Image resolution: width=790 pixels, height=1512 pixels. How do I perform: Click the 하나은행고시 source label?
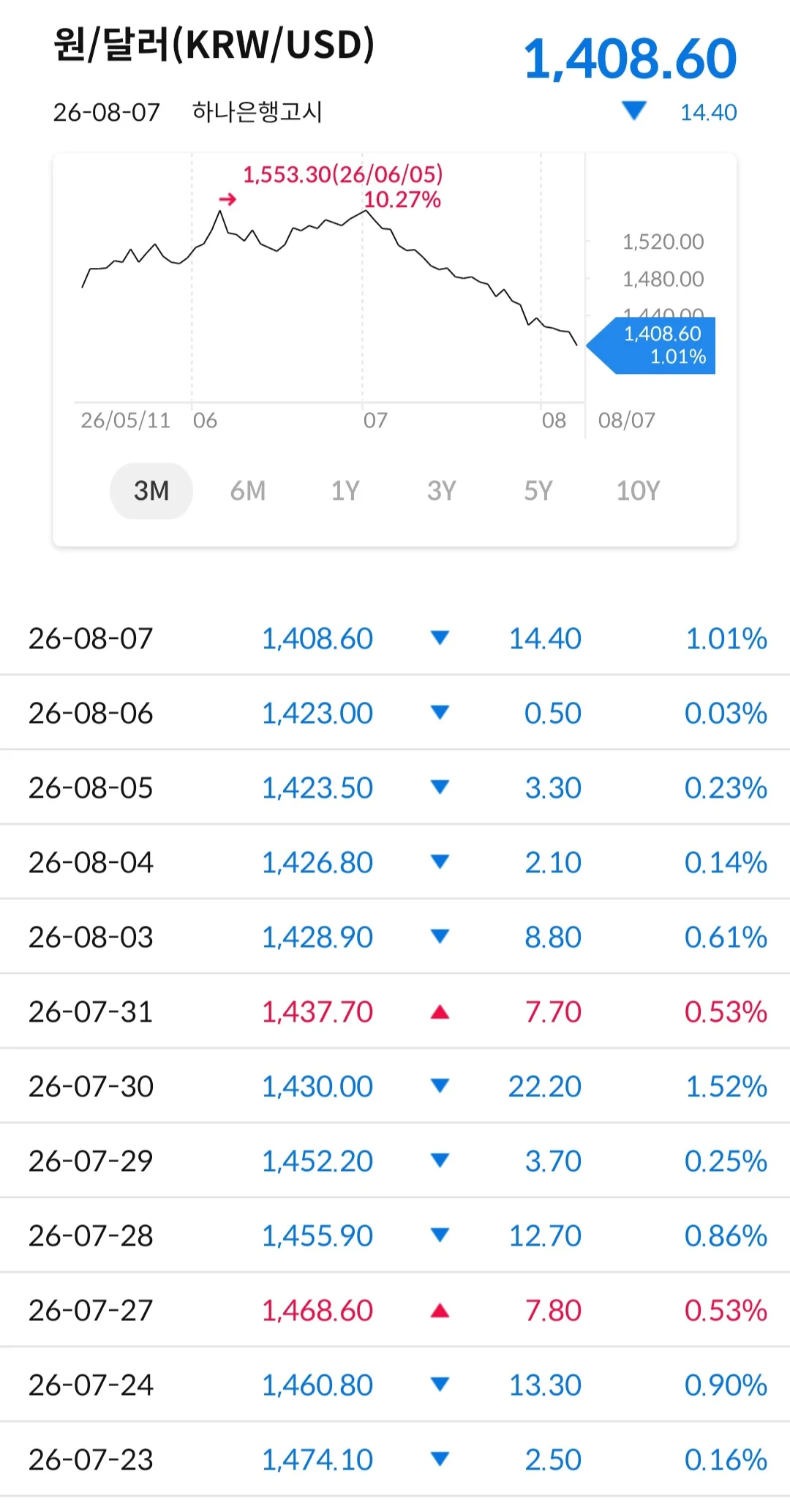tap(257, 112)
